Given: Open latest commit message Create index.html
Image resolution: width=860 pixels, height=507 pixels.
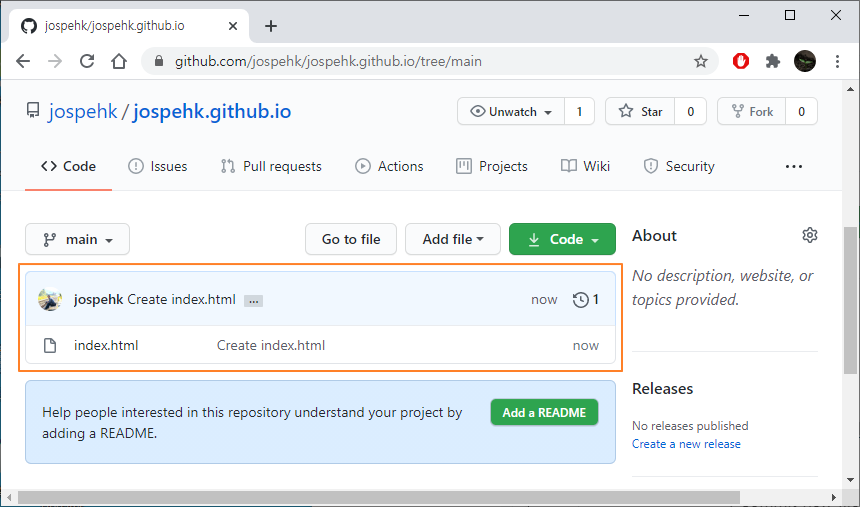Looking at the screenshot, I should pos(182,300).
